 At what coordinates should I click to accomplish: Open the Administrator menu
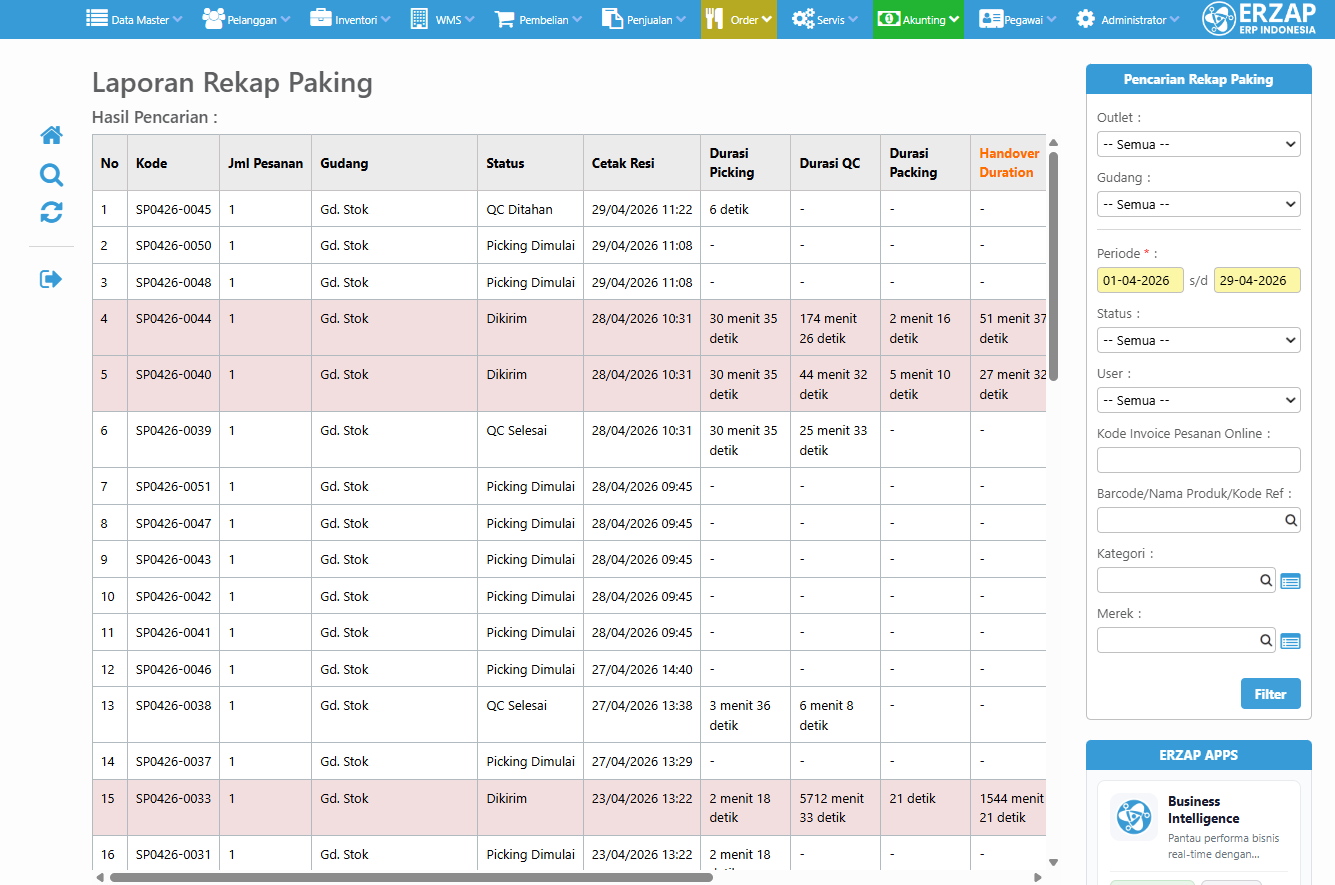pos(1127,19)
